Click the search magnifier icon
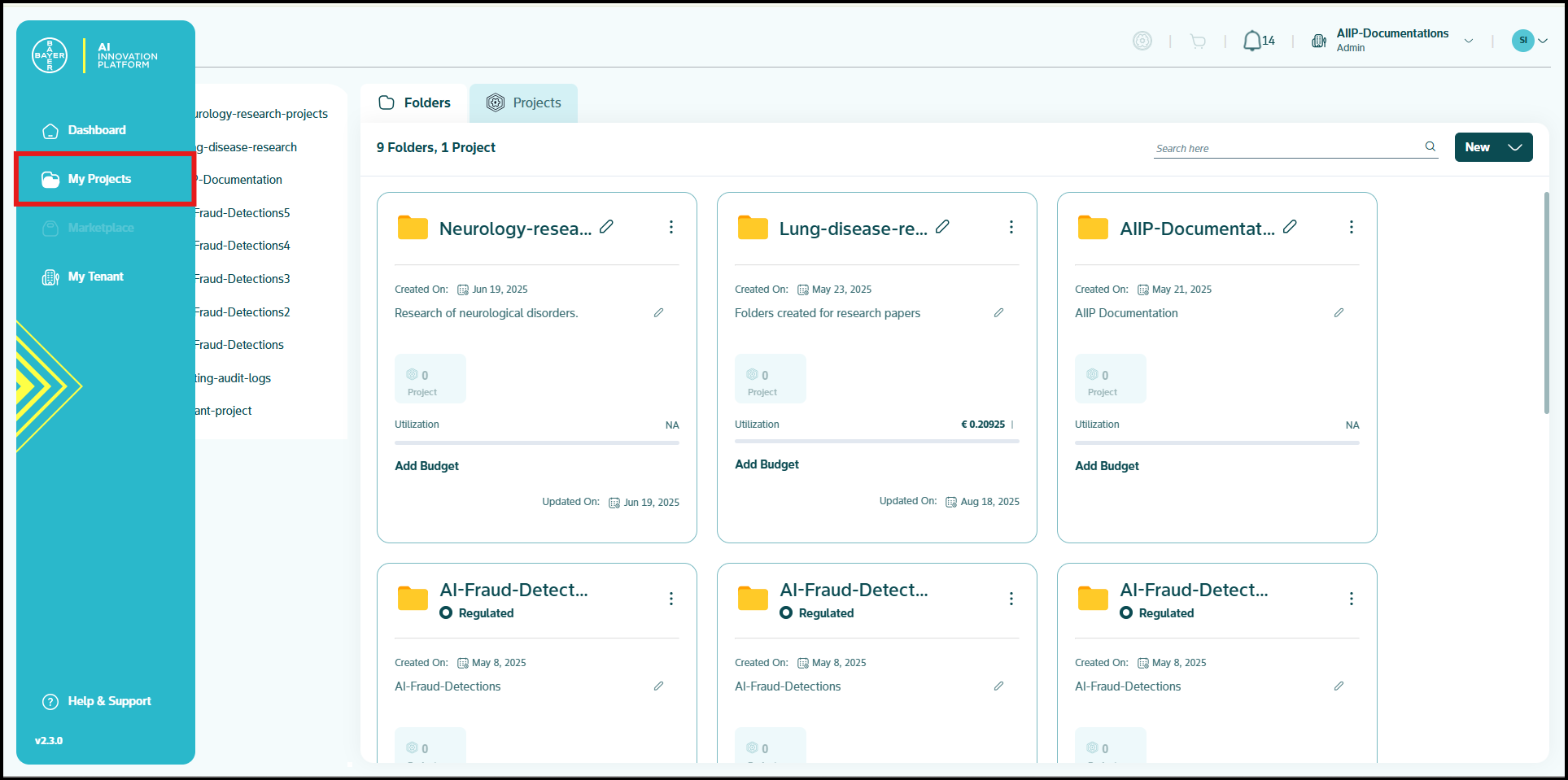Image resolution: width=1568 pixels, height=780 pixels. [x=1430, y=147]
